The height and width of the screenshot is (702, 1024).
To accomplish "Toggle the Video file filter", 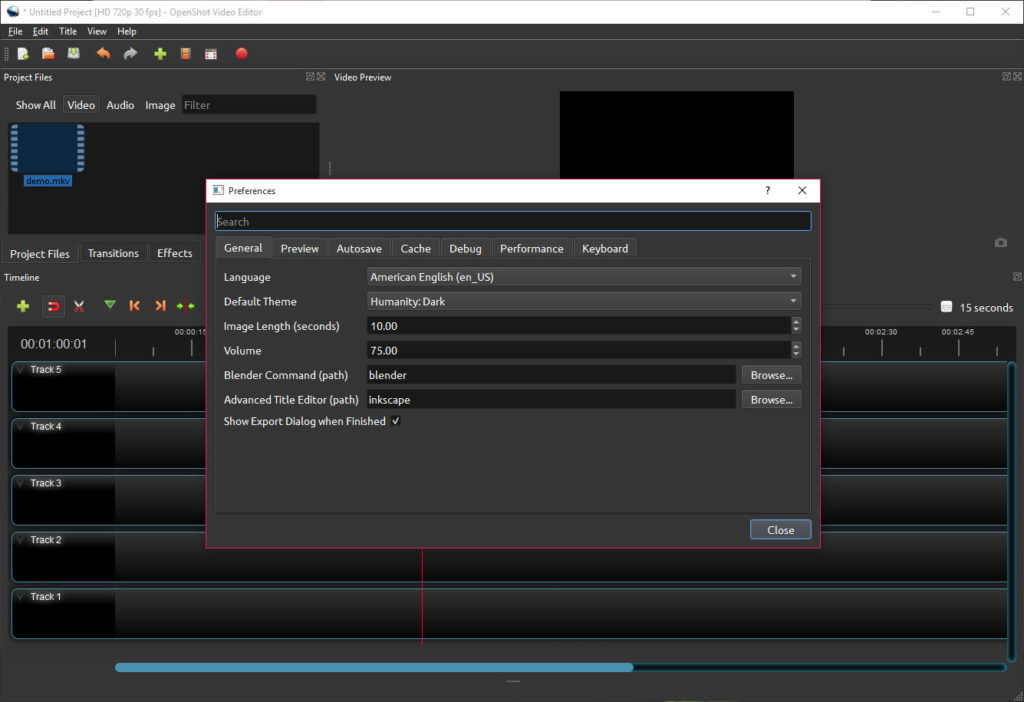I will (81, 105).
